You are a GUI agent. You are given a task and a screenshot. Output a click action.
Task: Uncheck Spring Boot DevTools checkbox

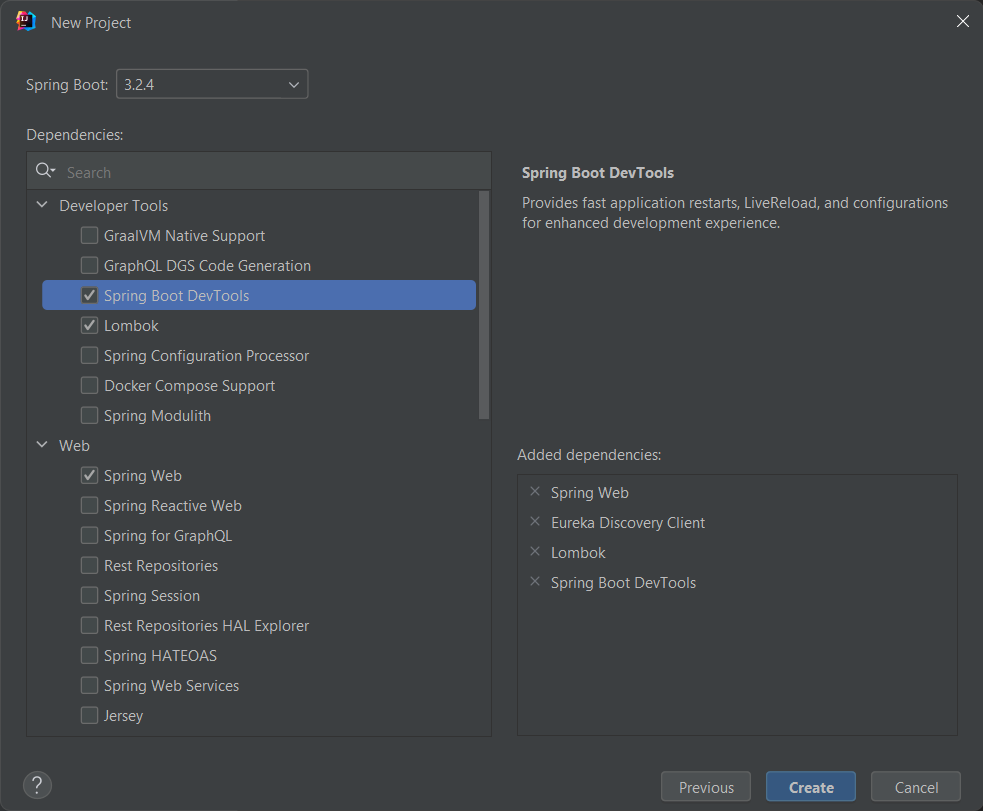coord(90,296)
